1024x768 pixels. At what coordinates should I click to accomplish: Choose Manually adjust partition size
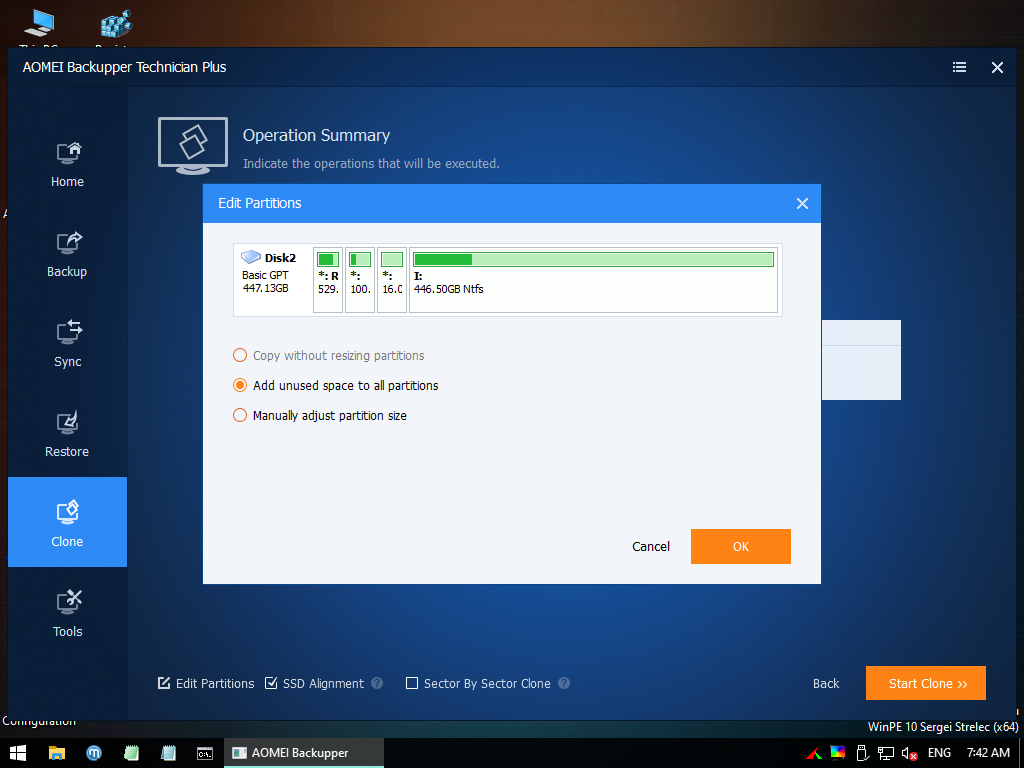pyautogui.click(x=320, y=415)
